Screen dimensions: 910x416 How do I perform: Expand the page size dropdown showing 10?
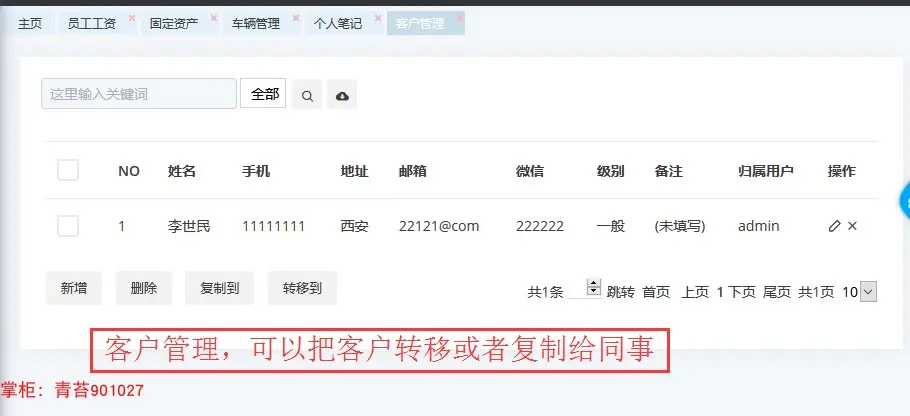(x=868, y=292)
